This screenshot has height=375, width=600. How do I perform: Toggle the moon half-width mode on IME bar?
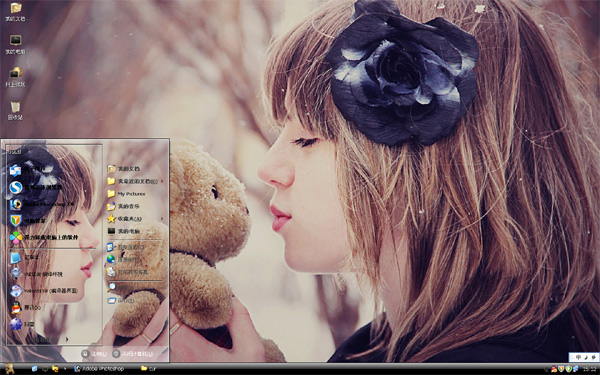pos(586,357)
